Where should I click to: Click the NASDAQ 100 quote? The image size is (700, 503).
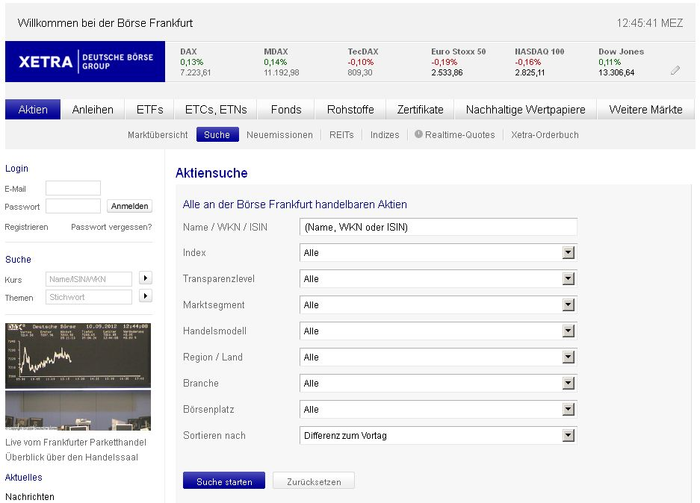[540, 62]
